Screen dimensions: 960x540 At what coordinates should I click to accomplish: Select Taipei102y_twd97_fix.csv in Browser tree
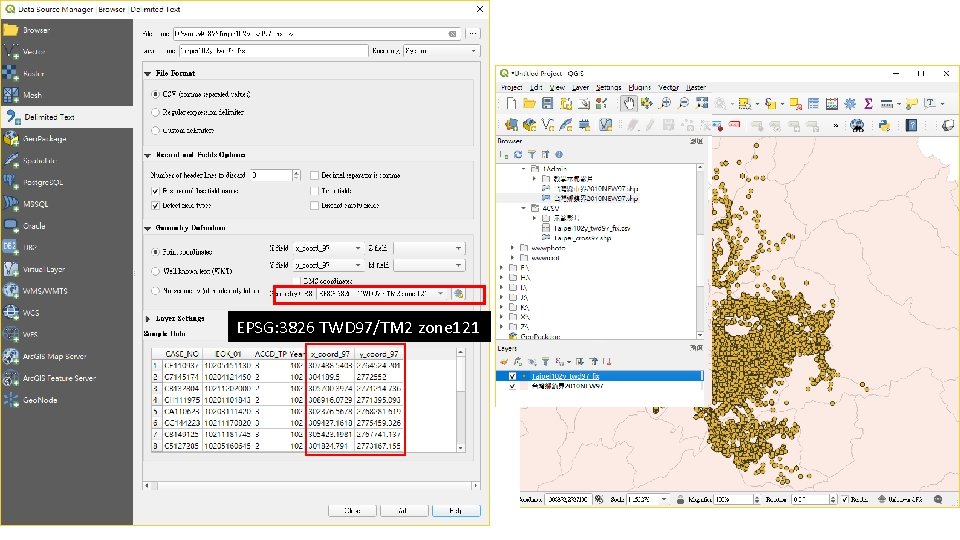point(591,228)
